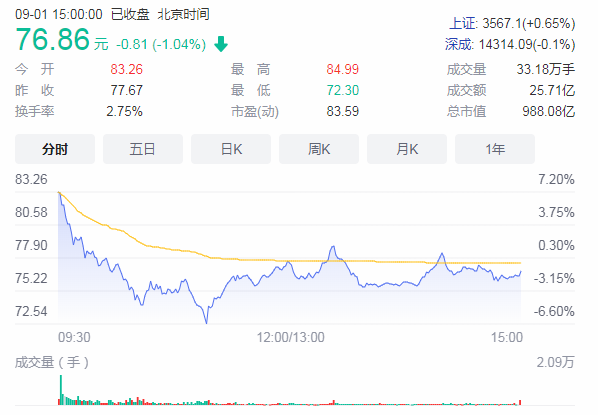Open the 月K monthly chart tab

coord(407,149)
